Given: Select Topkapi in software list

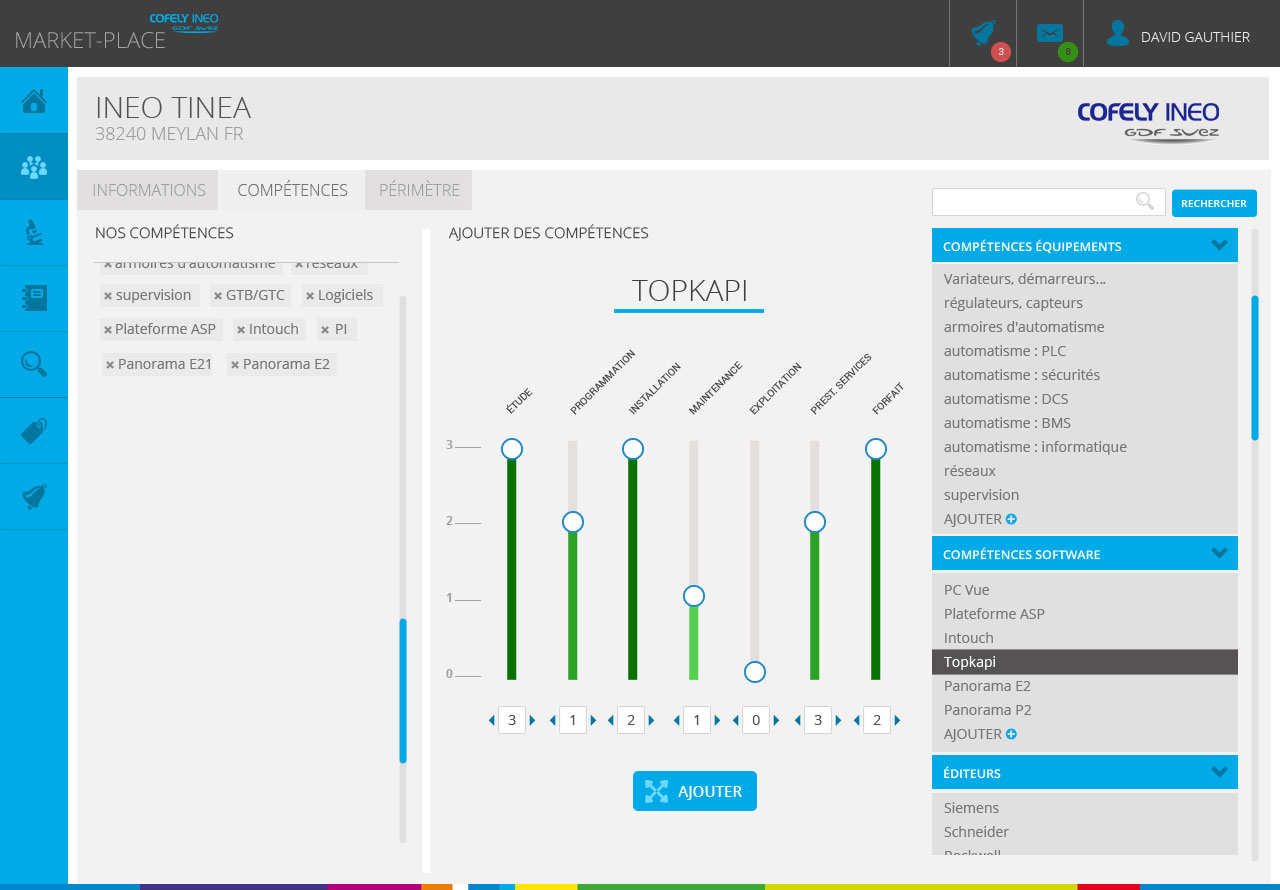Looking at the screenshot, I should (x=1085, y=662).
